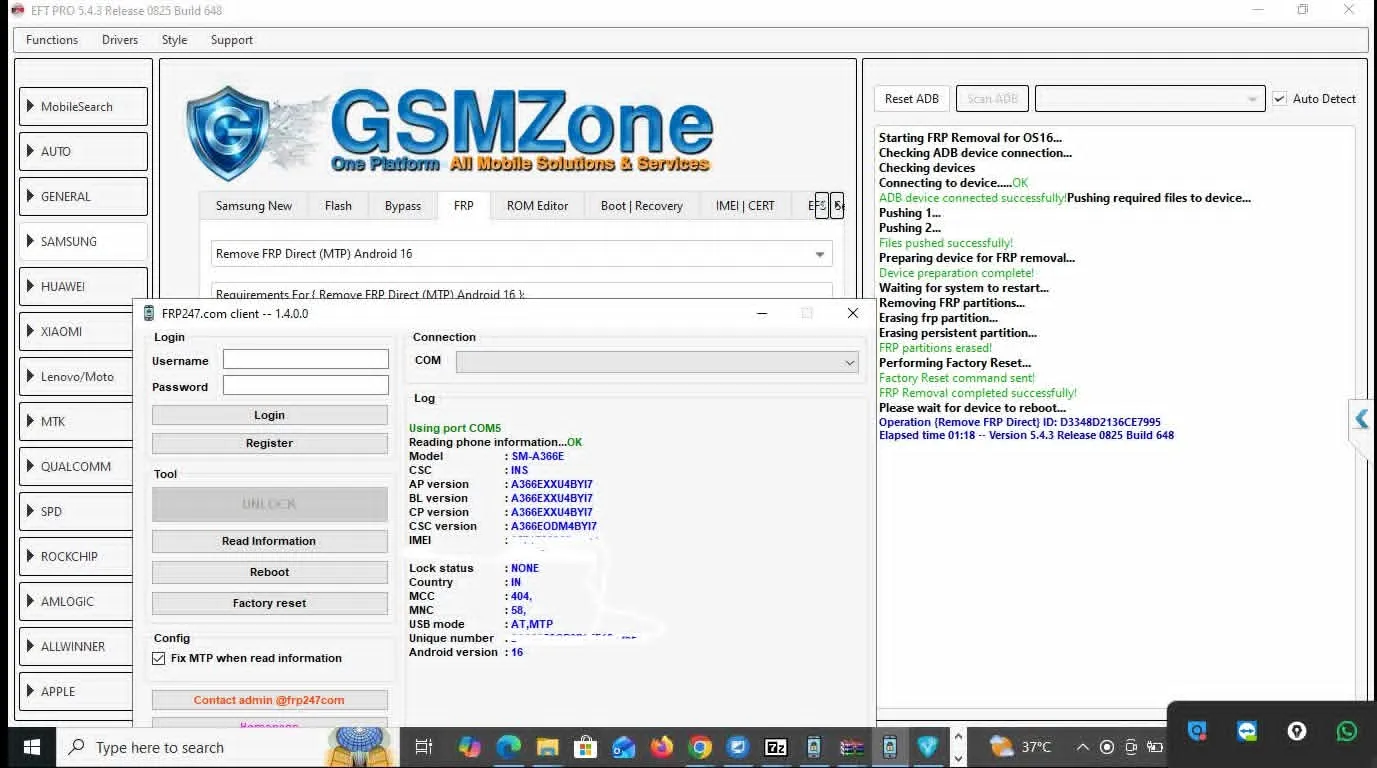Image resolution: width=1377 pixels, height=768 pixels.
Task: Open Firefox from the taskbar
Action: (661, 747)
